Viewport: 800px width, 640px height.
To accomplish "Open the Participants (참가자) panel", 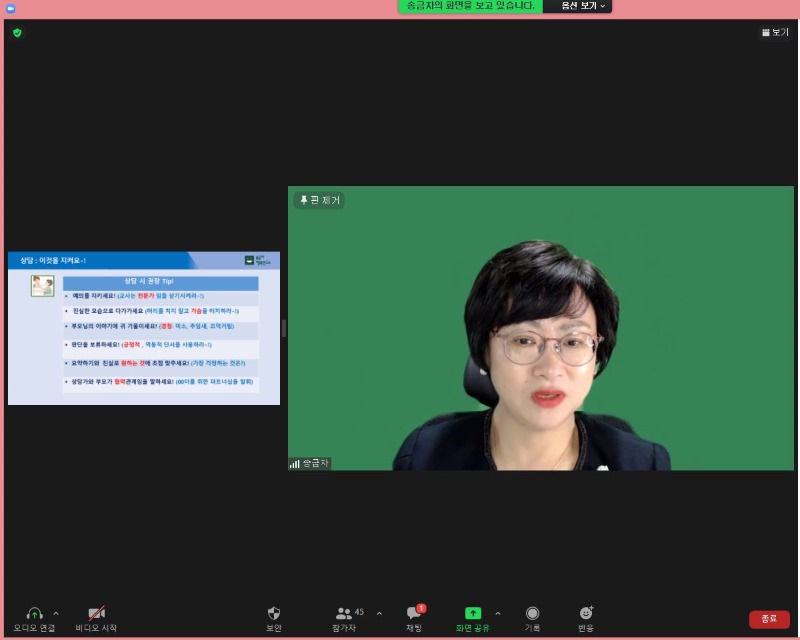I will (x=344, y=613).
